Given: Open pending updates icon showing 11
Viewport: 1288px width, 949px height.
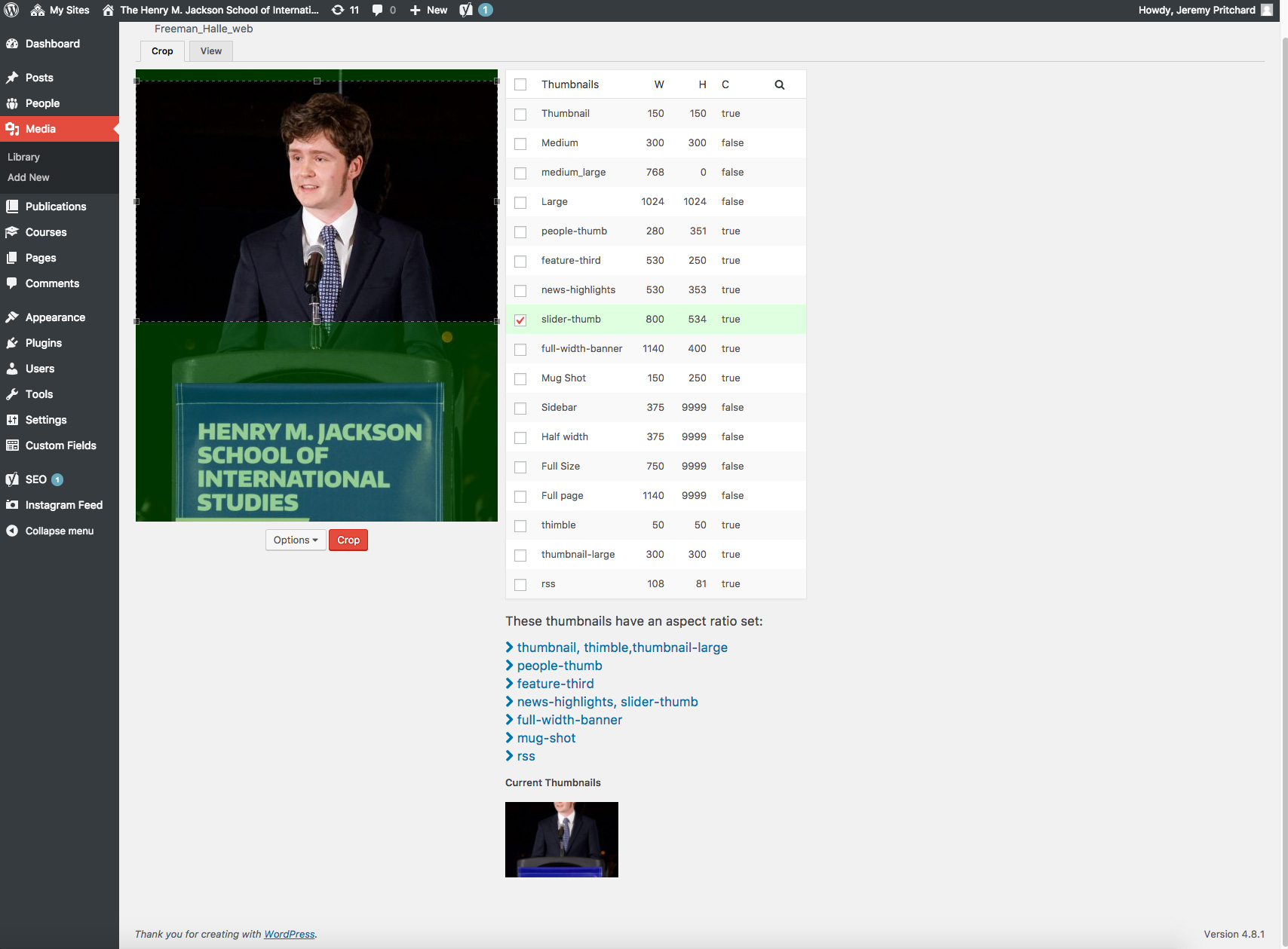Looking at the screenshot, I should click(338, 10).
